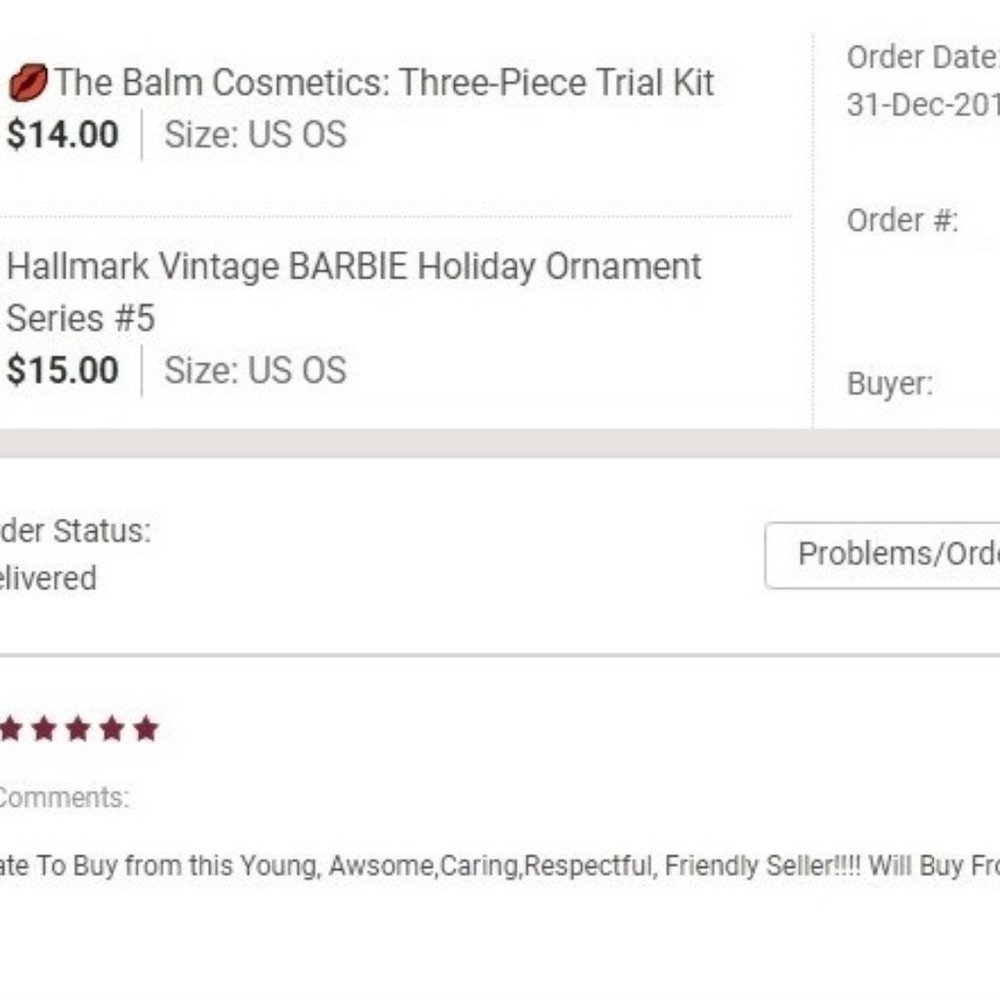This screenshot has width=1000, height=1000.
Task: Click the fifth rating star
Action: coord(146,729)
